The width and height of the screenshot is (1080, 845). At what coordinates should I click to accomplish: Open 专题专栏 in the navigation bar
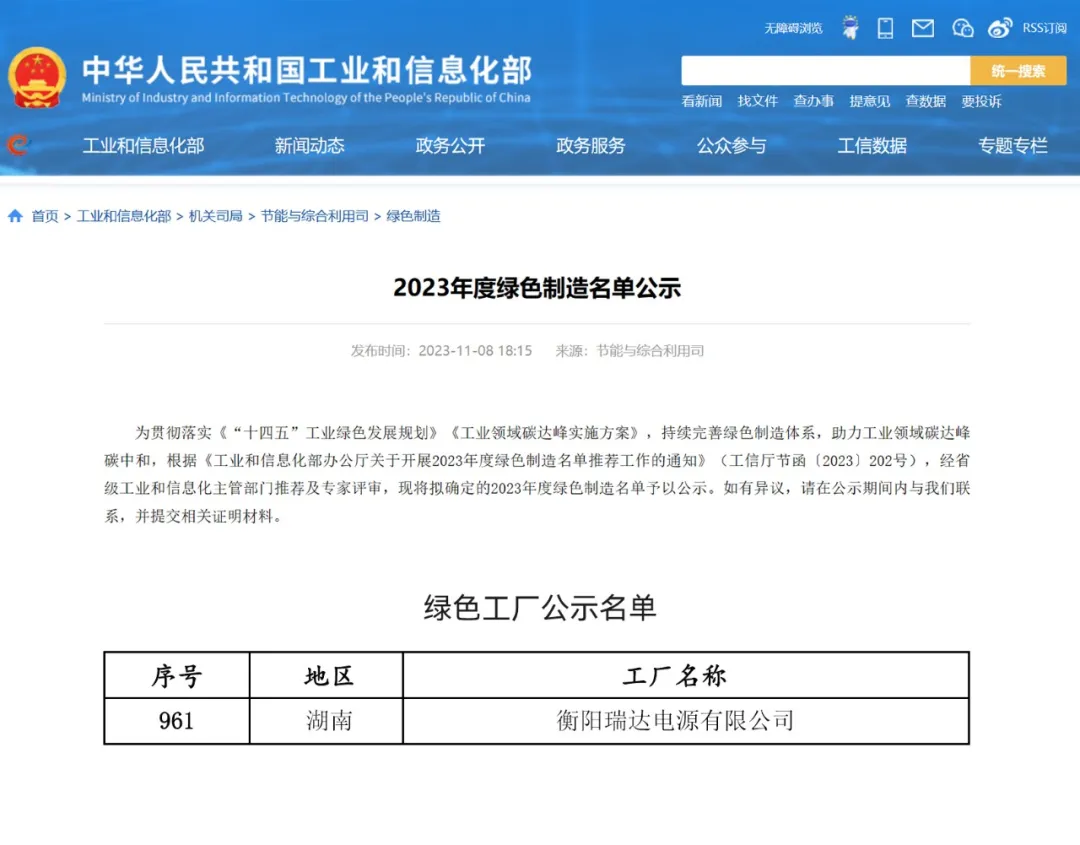tap(1012, 146)
